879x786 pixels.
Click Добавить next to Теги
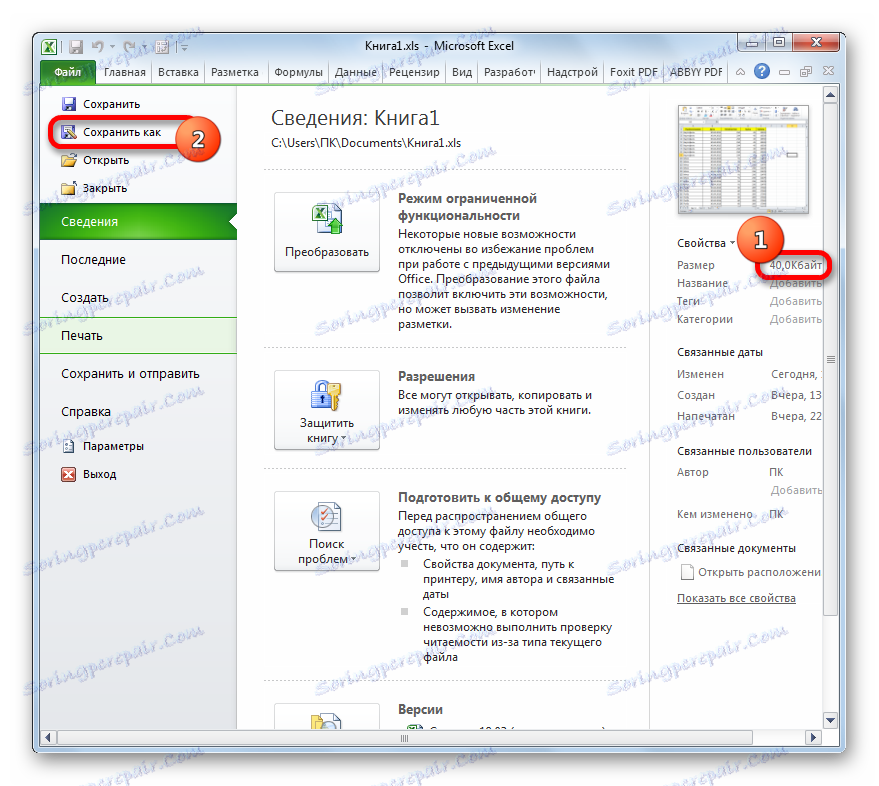click(x=795, y=301)
